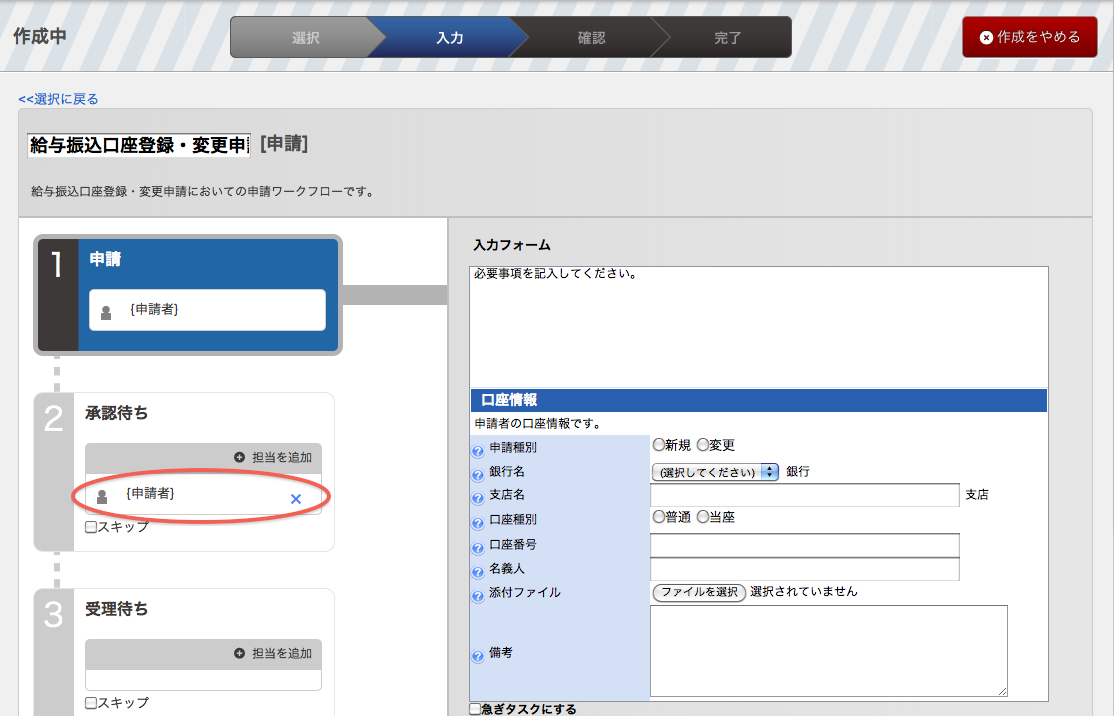Click {申請者} entry in 申請 step

[x=207, y=310]
